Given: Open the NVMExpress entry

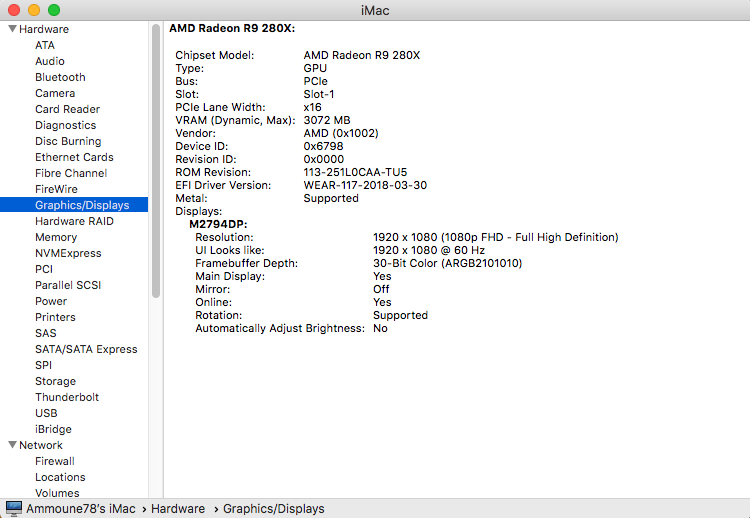Looking at the screenshot, I should [x=68, y=253].
